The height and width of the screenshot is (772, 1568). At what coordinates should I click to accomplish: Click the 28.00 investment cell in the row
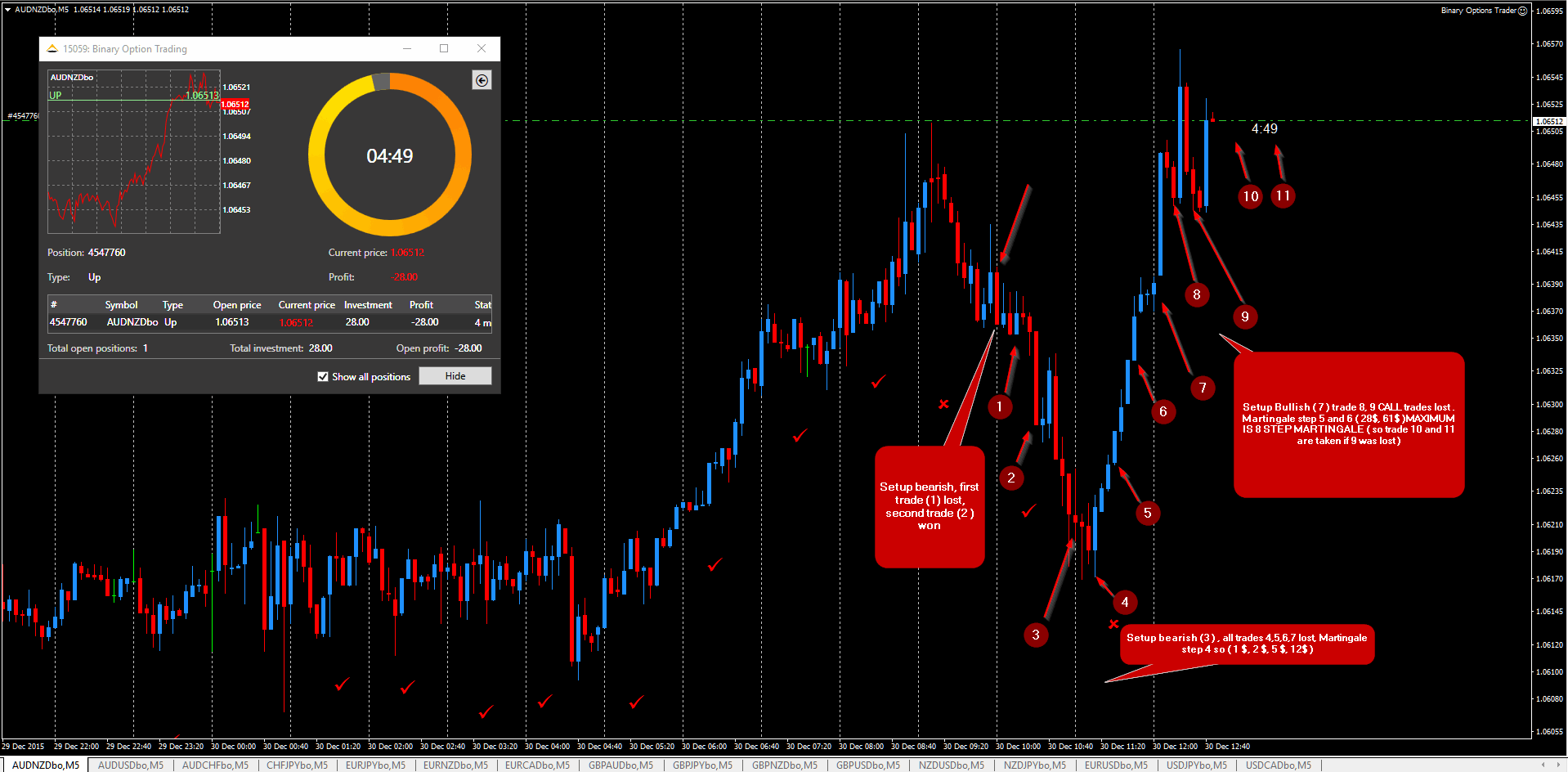coord(357,322)
